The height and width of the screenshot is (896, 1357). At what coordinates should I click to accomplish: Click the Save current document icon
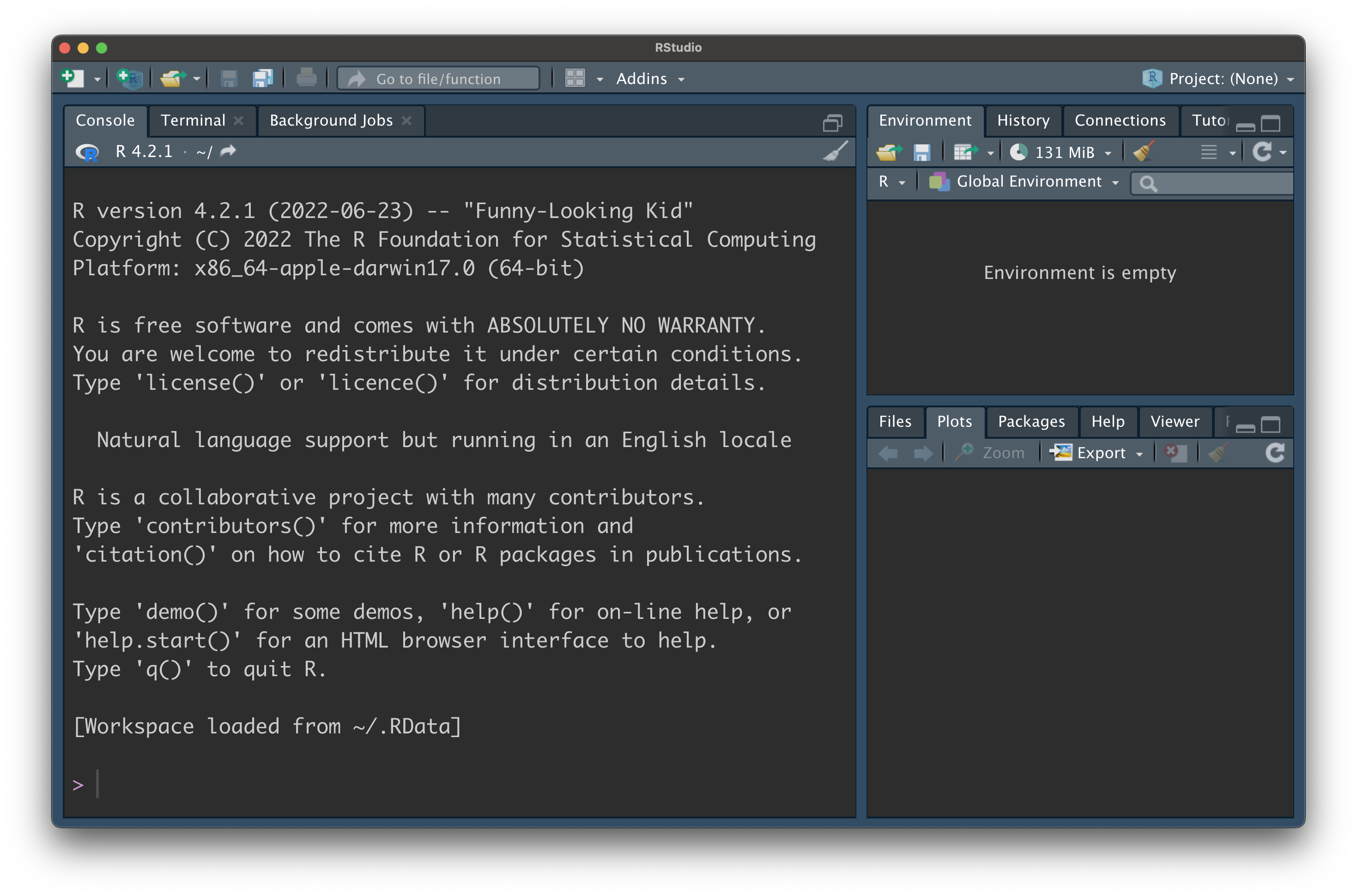[x=229, y=79]
